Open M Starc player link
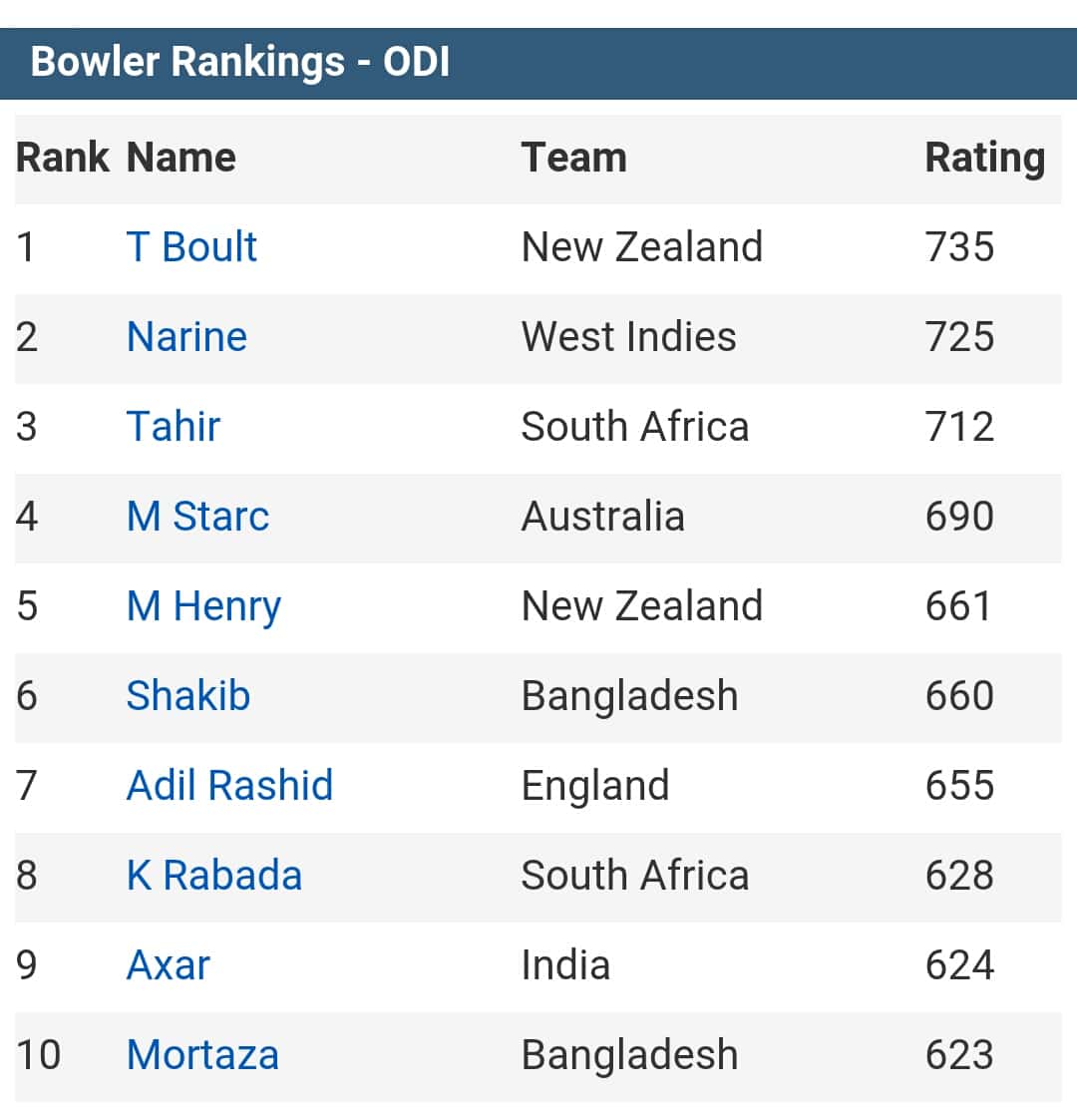 pos(197,517)
